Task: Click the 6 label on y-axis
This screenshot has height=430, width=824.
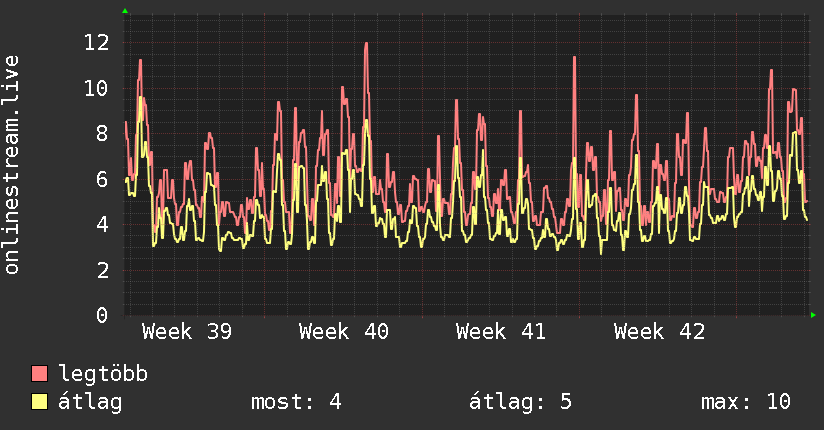Action: click(102, 179)
